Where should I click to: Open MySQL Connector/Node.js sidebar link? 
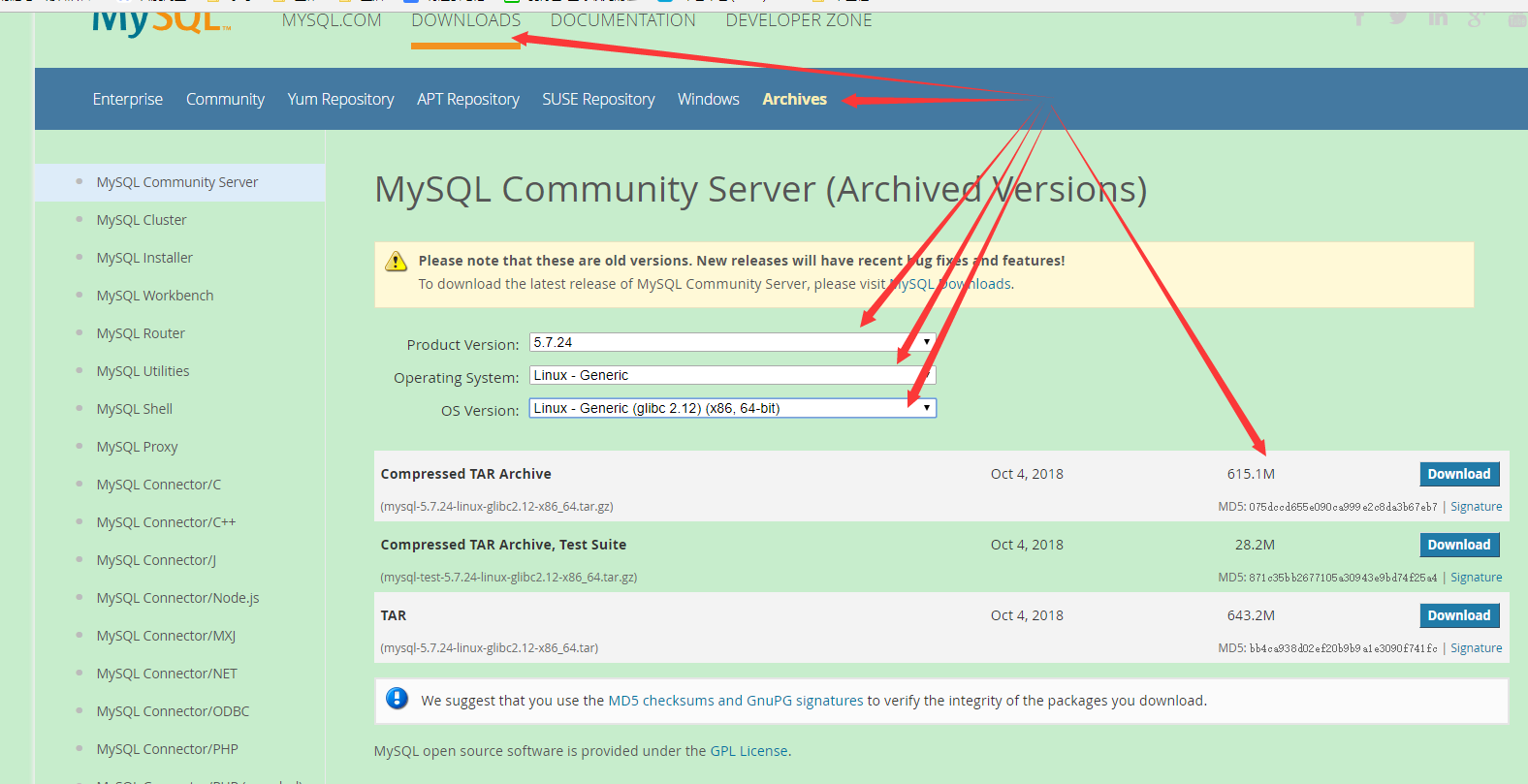[177, 598]
